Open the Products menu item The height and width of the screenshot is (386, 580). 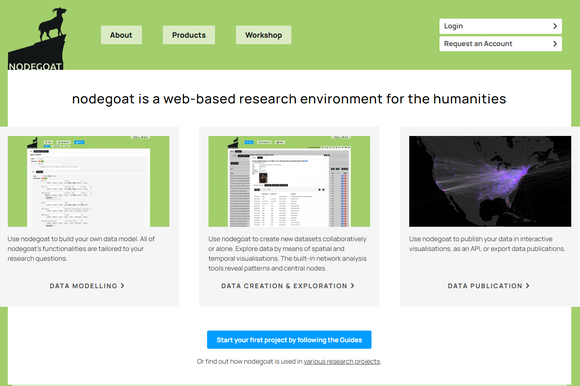[189, 35]
